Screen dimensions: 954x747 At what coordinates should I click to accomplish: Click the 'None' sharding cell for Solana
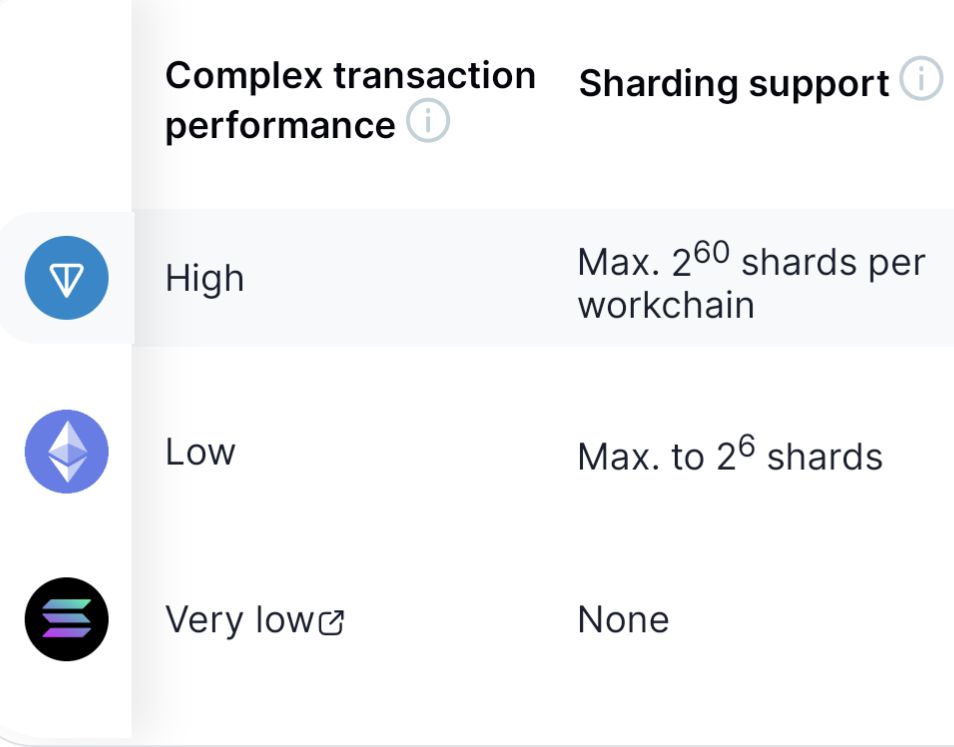coord(623,620)
